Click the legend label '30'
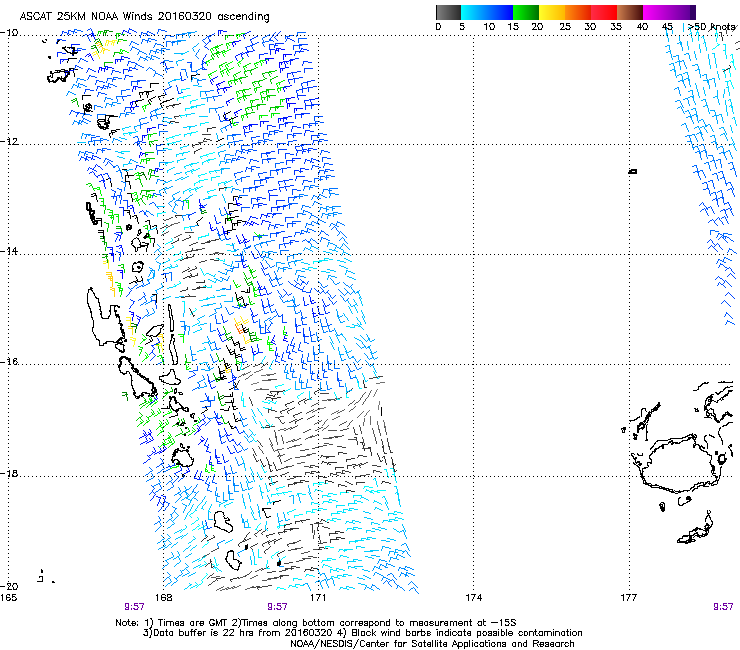This screenshot has height=650, width=740. (590, 27)
